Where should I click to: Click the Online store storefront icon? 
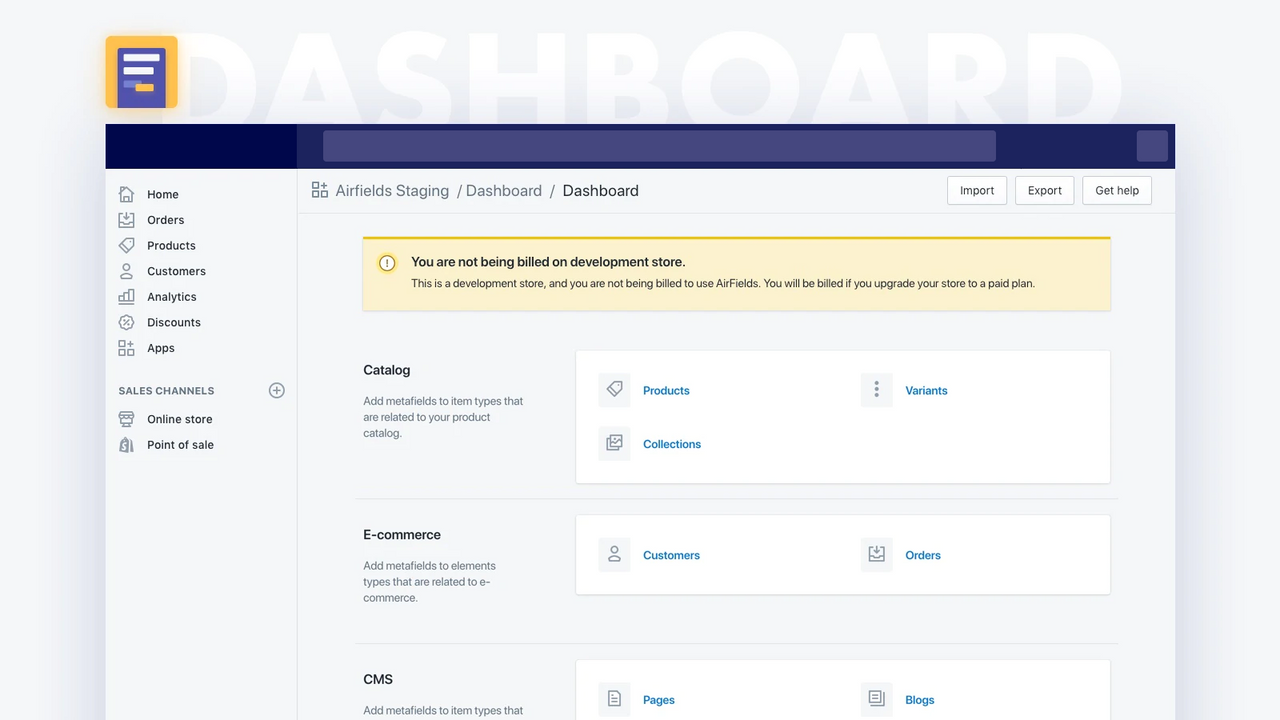click(x=126, y=419)
